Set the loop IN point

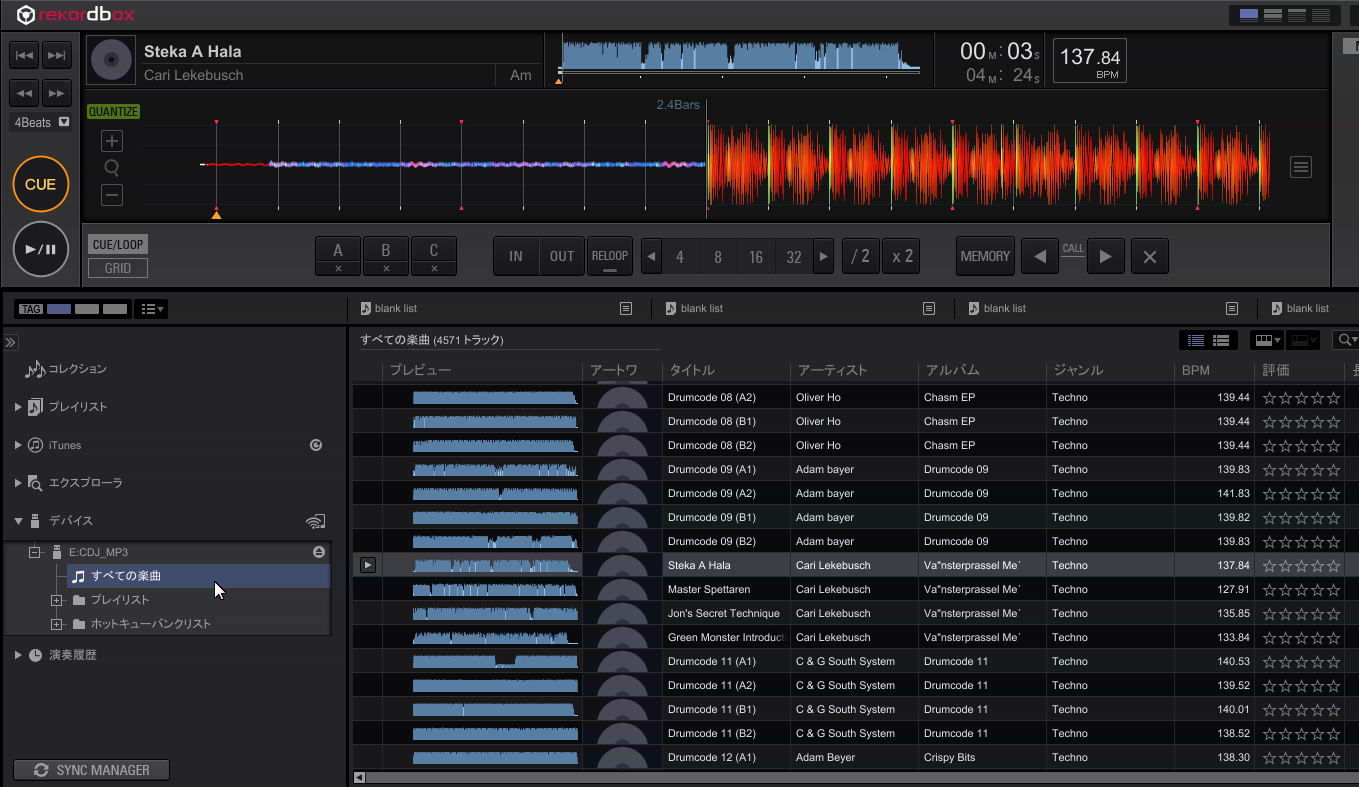pos(516,256)
